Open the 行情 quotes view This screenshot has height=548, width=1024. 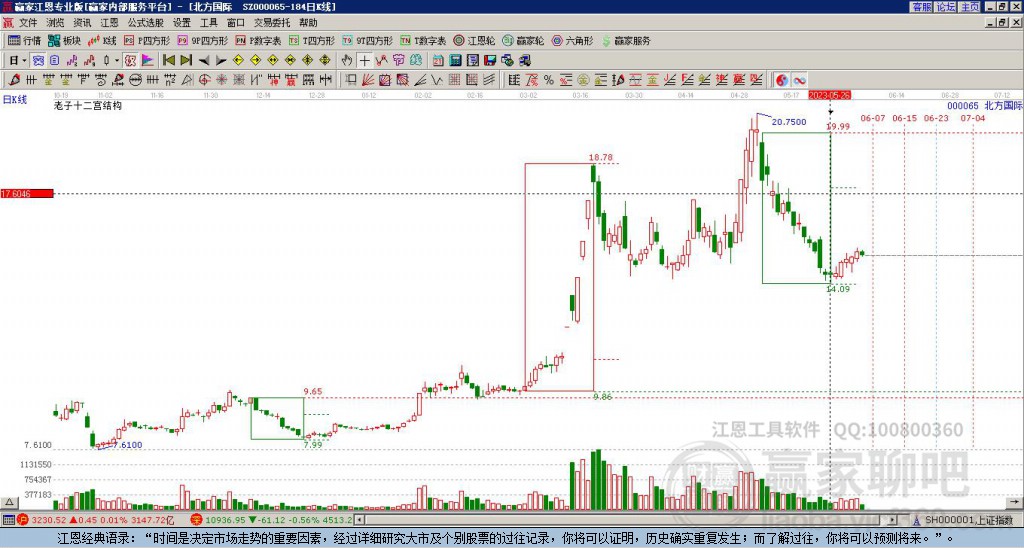[x=24, y=40]
